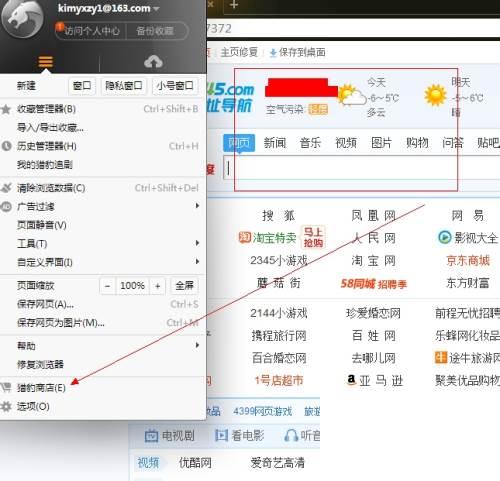The width and height of the screenshot is (500, 481).
Task: Open a new 隐私窗口 private window
Action: (124, 86)
